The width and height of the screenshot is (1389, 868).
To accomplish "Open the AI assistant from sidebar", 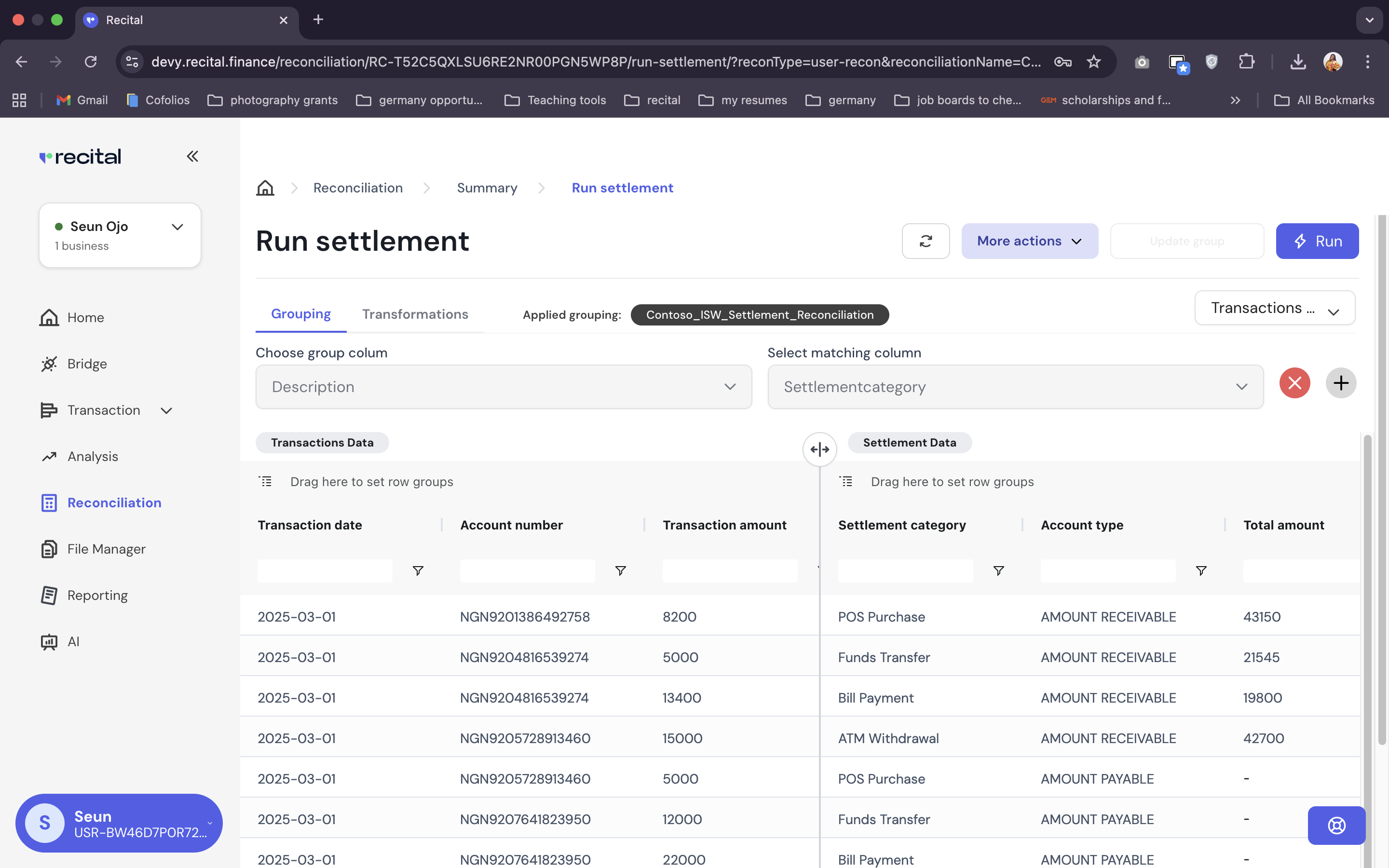I will pos(73,641).
